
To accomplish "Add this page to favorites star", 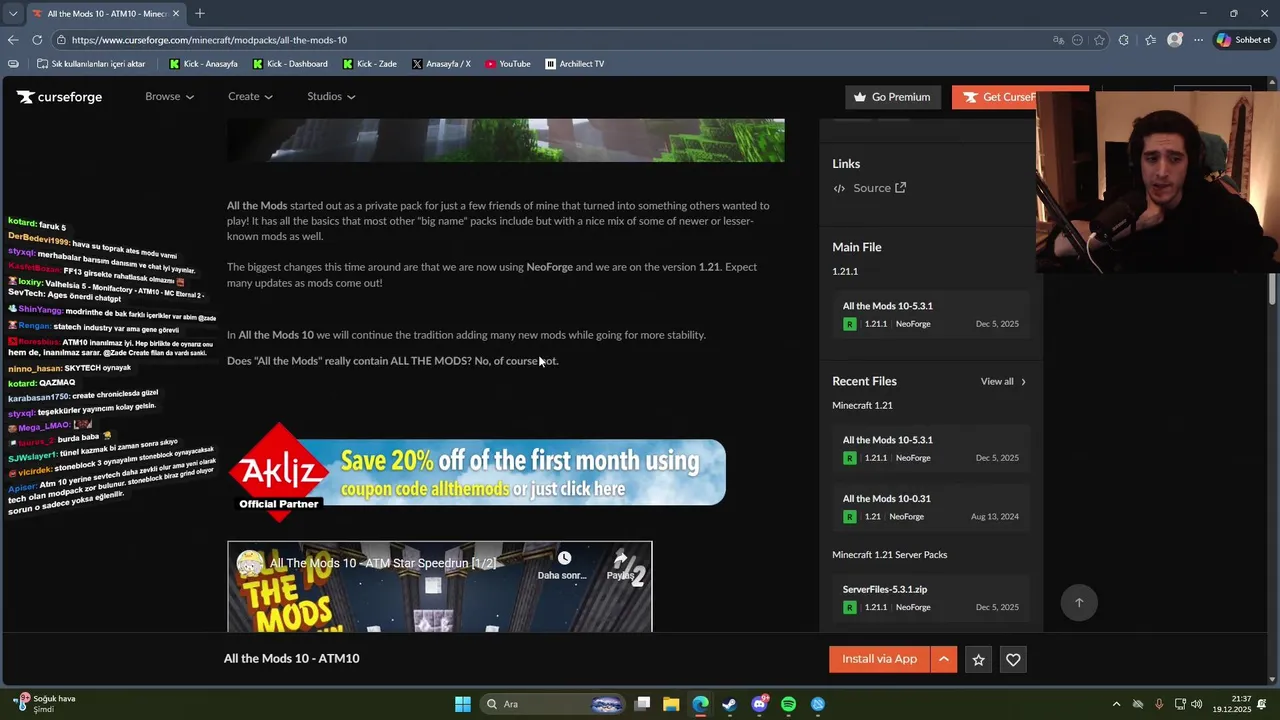I will pos(1099,40).
